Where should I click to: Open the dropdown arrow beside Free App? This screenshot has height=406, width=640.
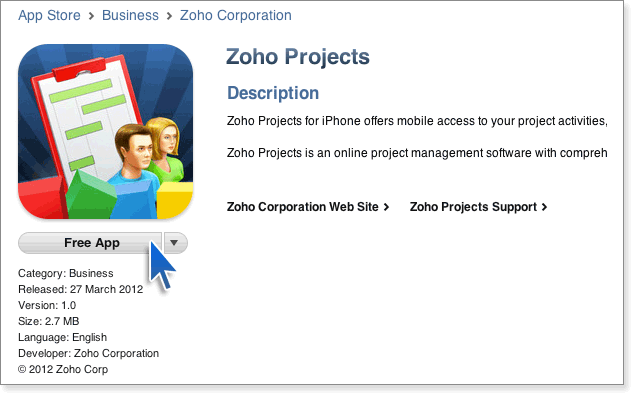175,243
